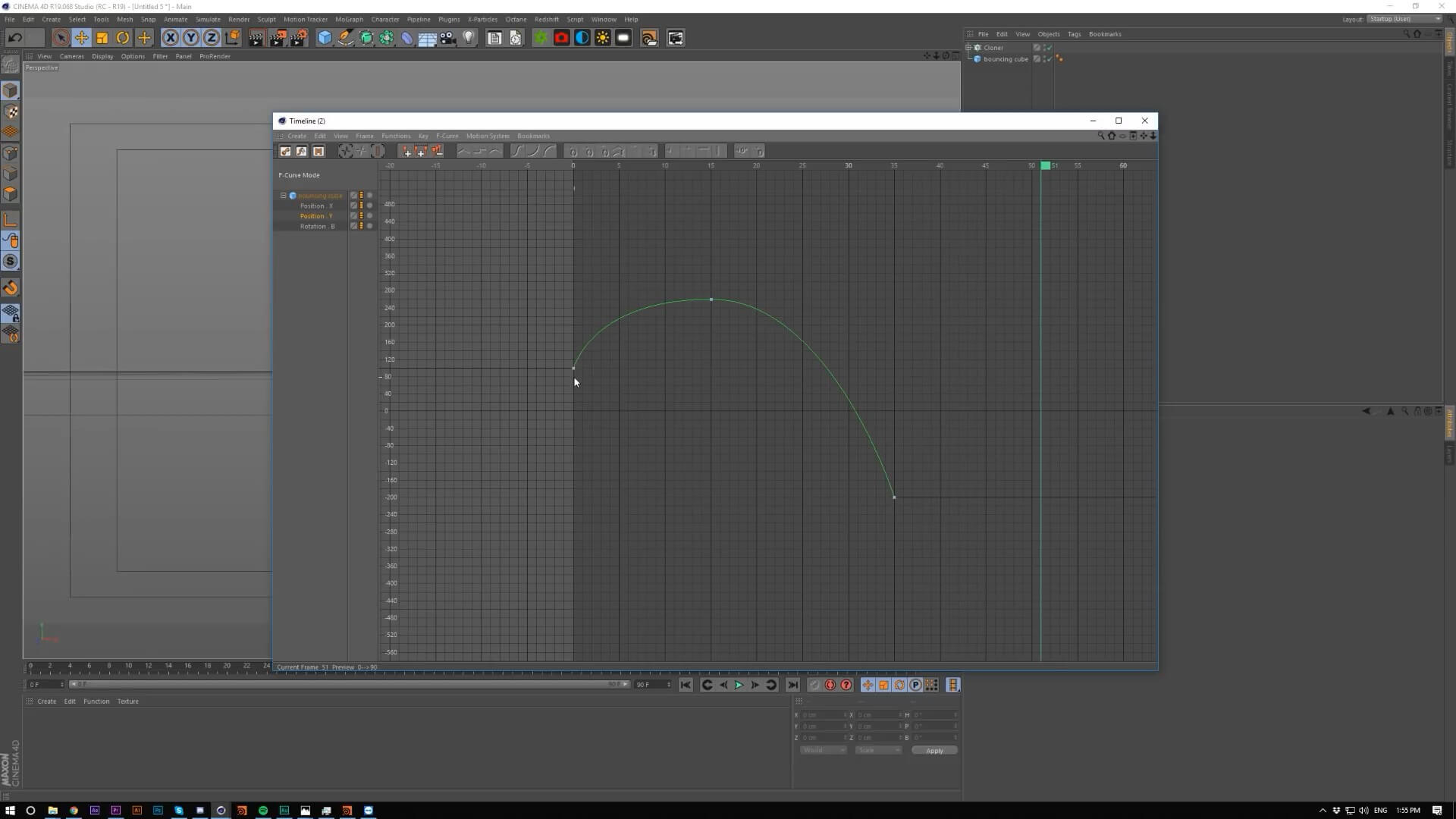Open the Startup (User) layout dropdown
The width and height of the screenshot is (1456, 819).
tap(1404, 19)
